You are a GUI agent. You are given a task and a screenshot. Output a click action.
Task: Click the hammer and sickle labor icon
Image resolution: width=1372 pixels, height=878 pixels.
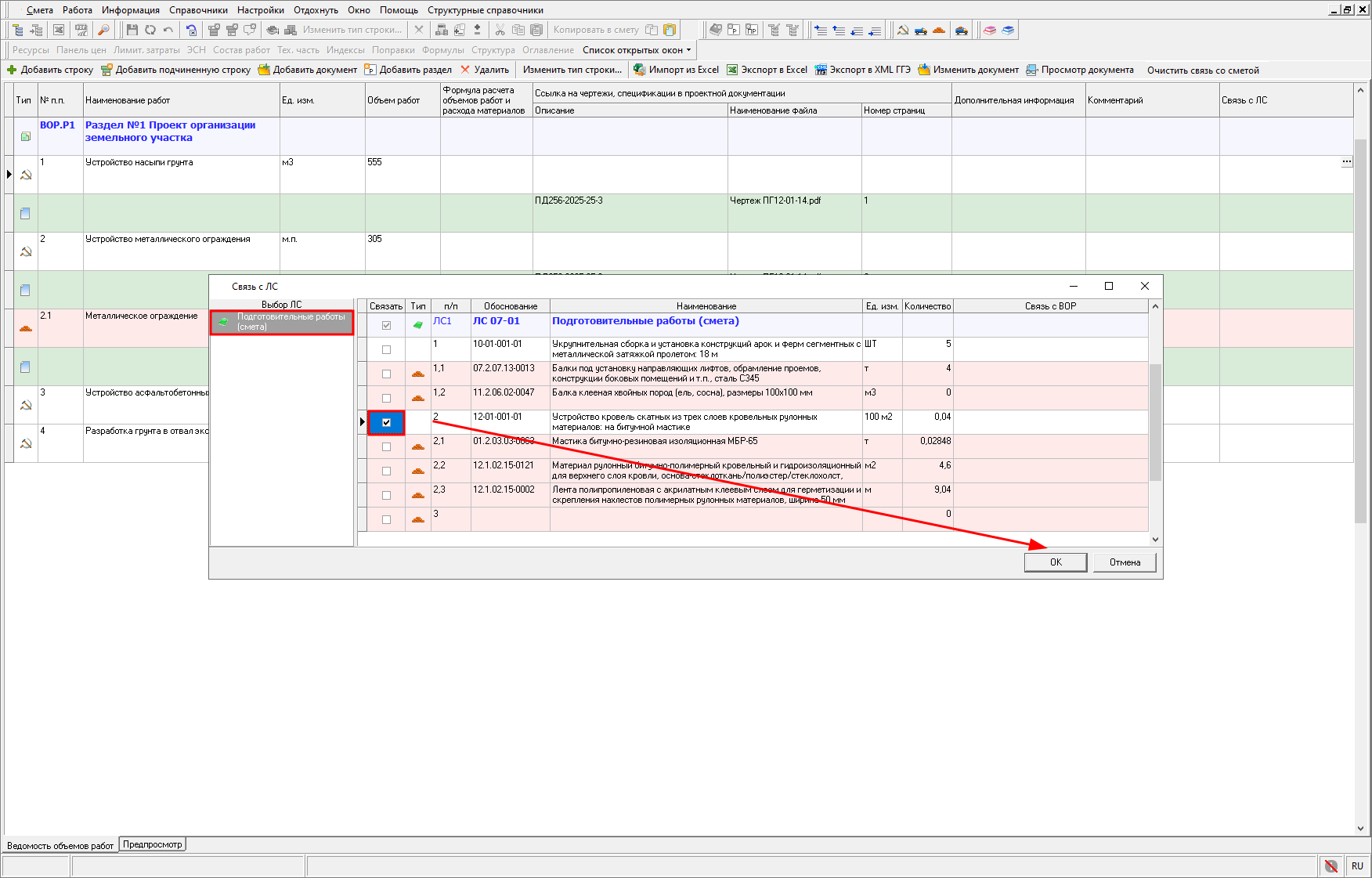point(903,30)
